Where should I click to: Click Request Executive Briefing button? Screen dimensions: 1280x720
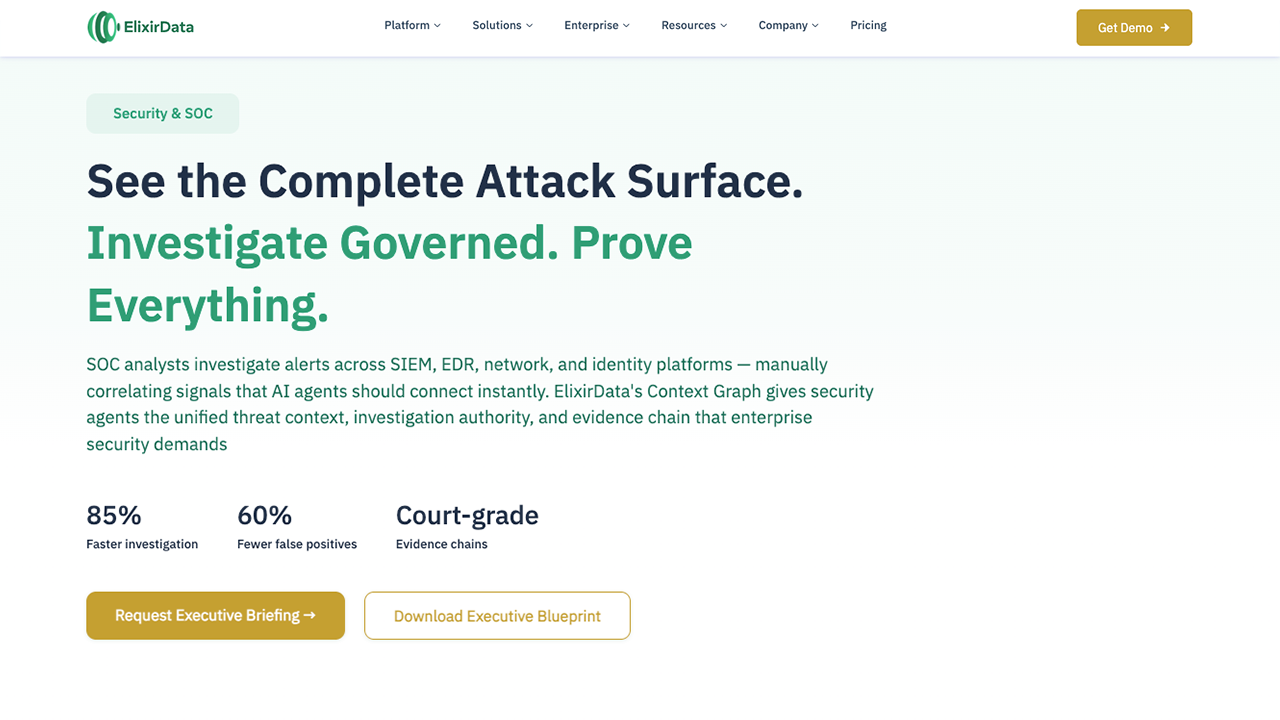[215, 616]
